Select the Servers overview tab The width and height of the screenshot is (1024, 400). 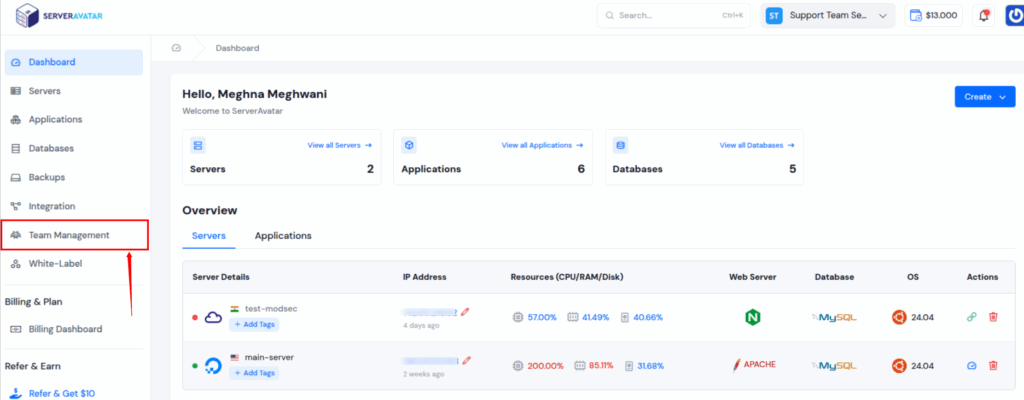coord(208,236)
